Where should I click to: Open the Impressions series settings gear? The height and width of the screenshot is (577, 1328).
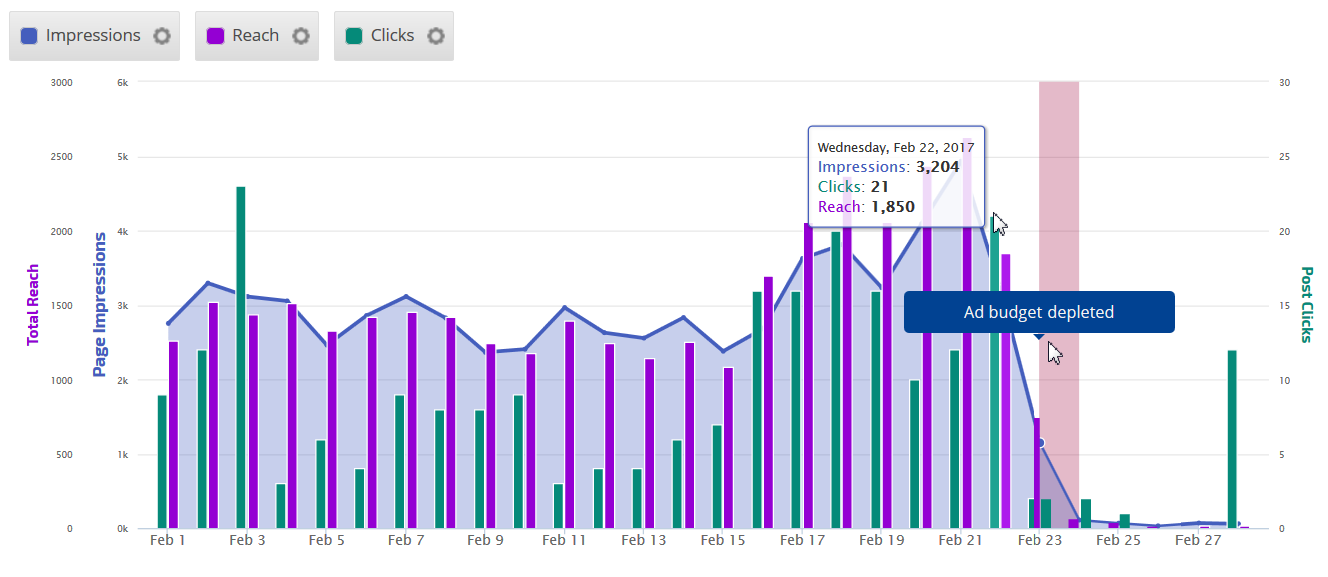point(161,36)
